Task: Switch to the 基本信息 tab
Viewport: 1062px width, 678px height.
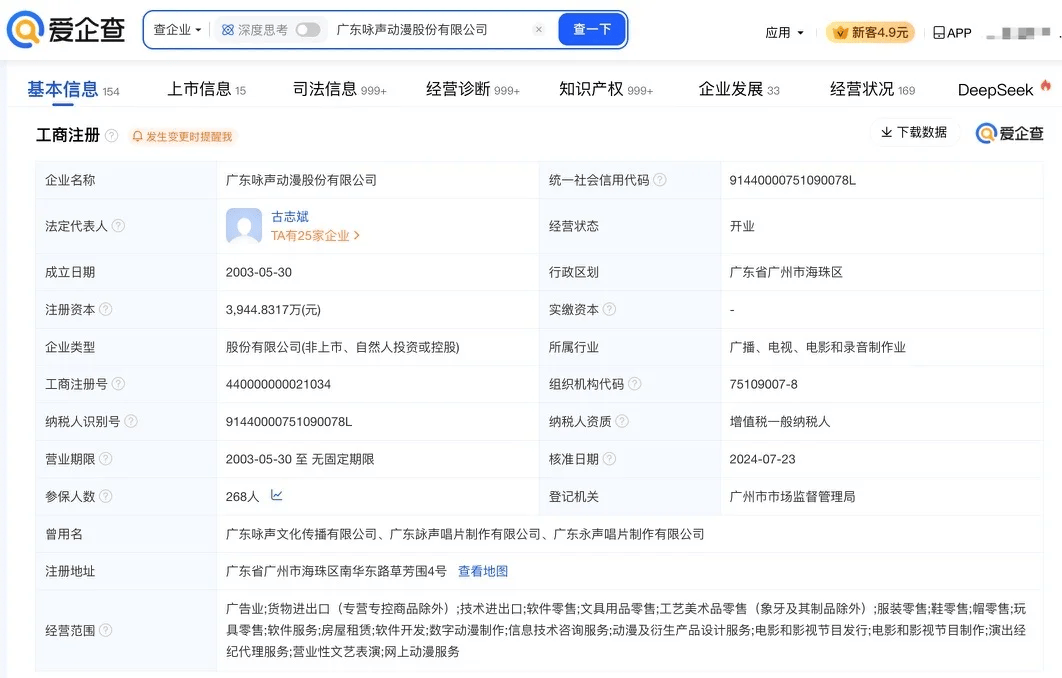Action: 73,89
